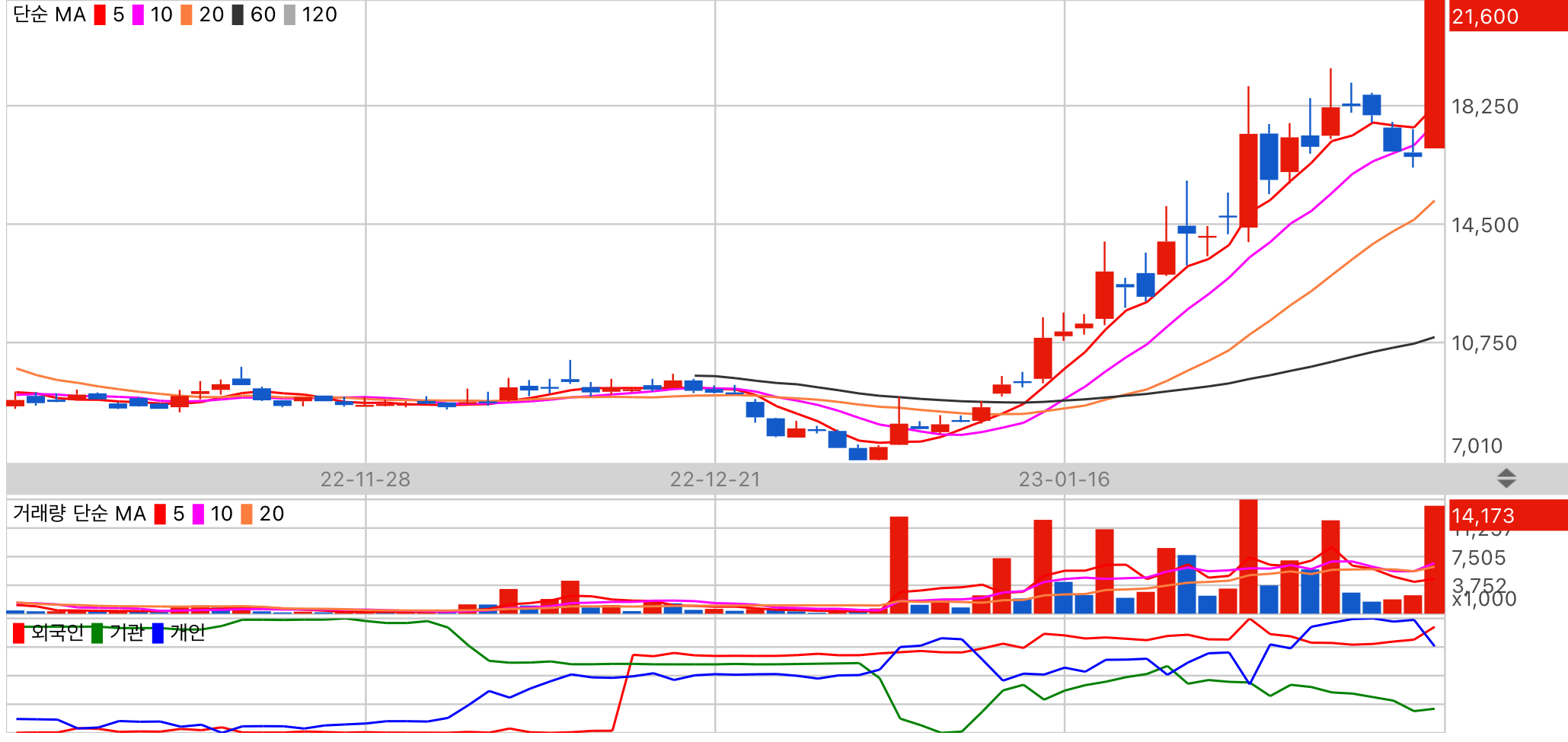This screenshot has width=1568, height=742.
Task: Click the current price tag 21,600
Action: 1508,16
